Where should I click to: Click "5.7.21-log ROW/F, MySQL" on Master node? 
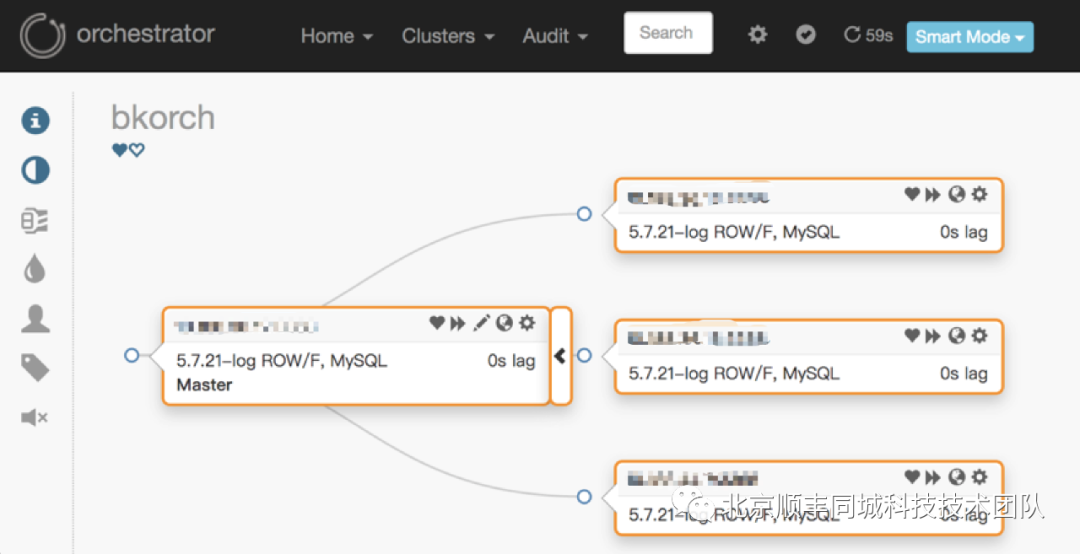tap(282, 360)
